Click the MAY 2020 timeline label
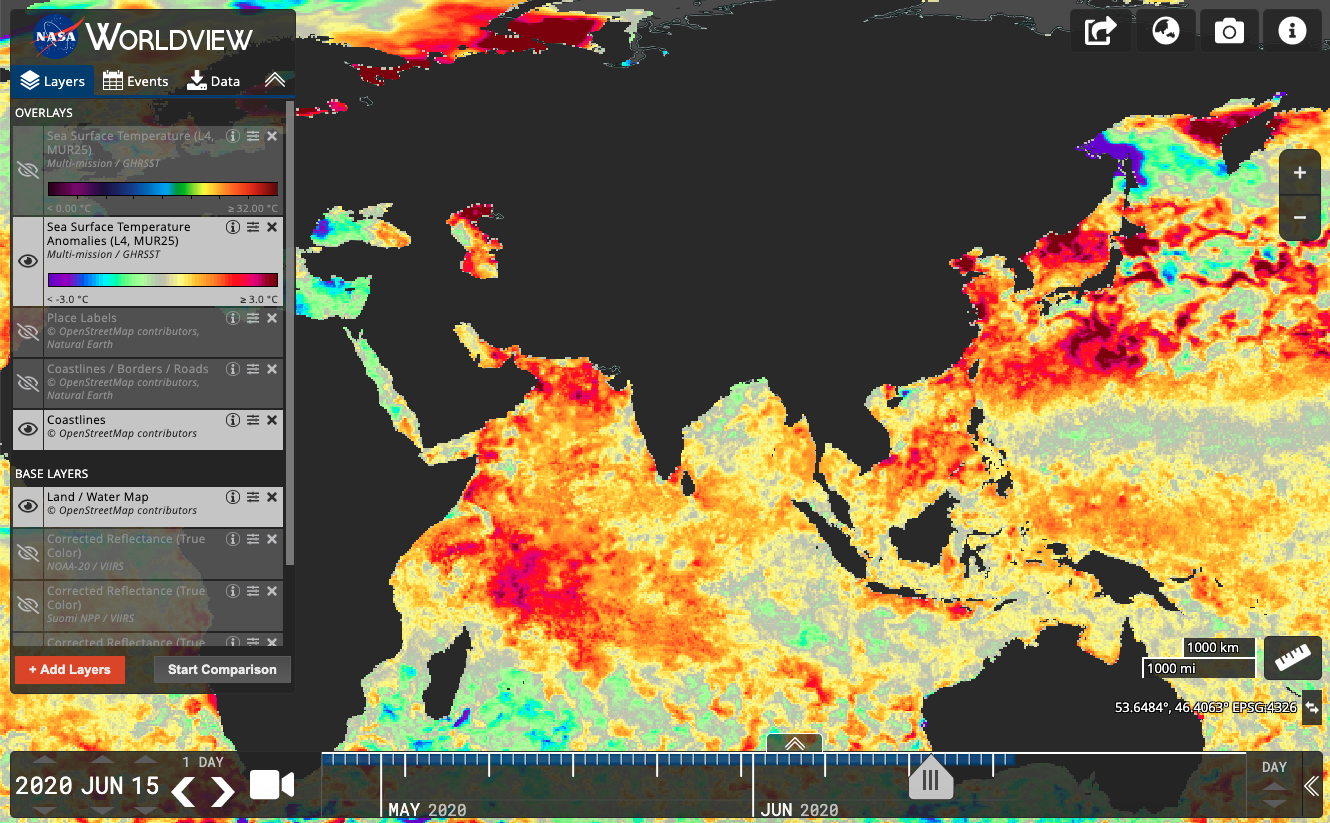The image size is (1330, 823). [x=427, y=809]
